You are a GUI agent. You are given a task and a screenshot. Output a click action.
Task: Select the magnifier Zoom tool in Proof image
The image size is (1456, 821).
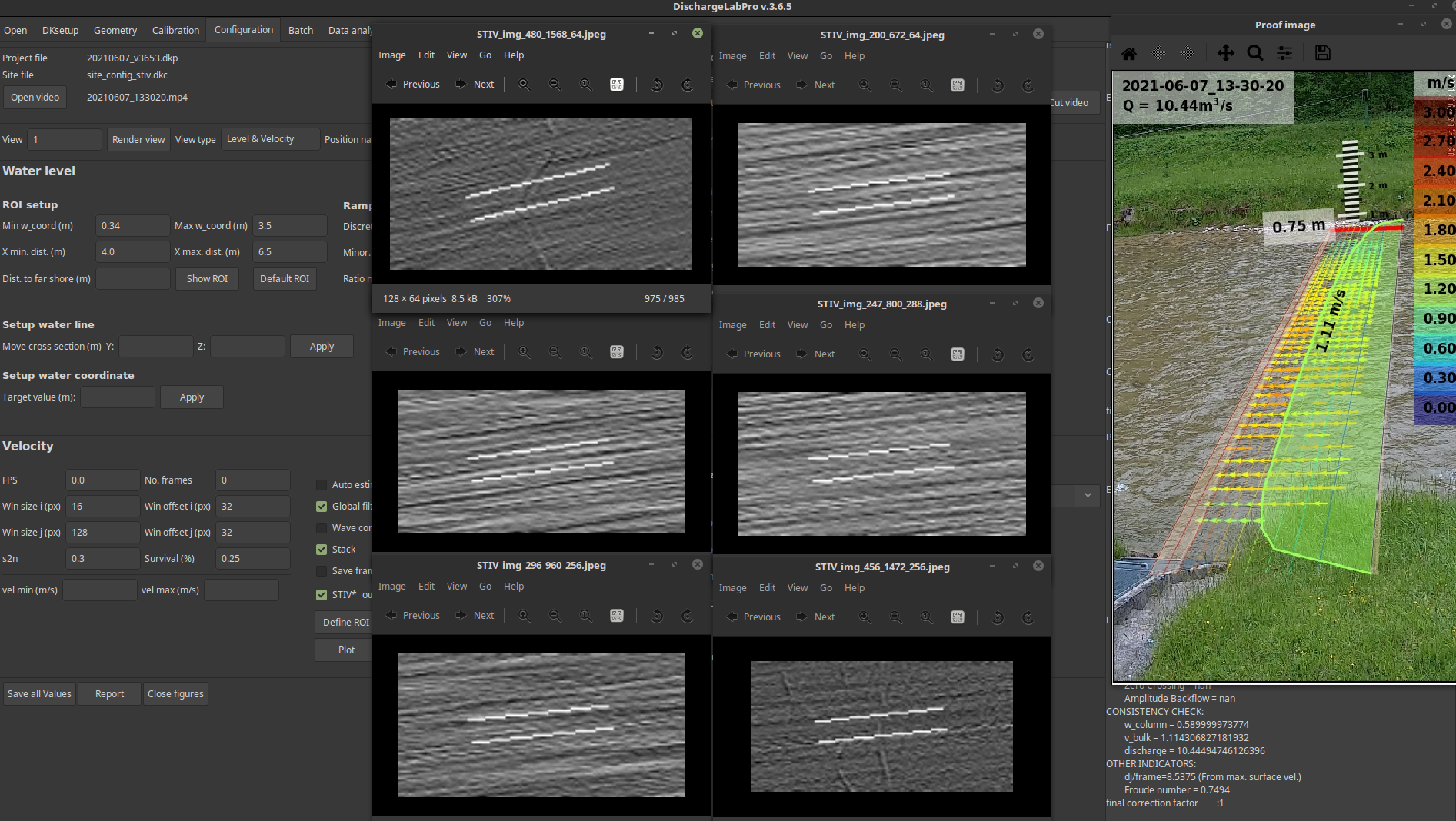click(x=1255, y=53)
